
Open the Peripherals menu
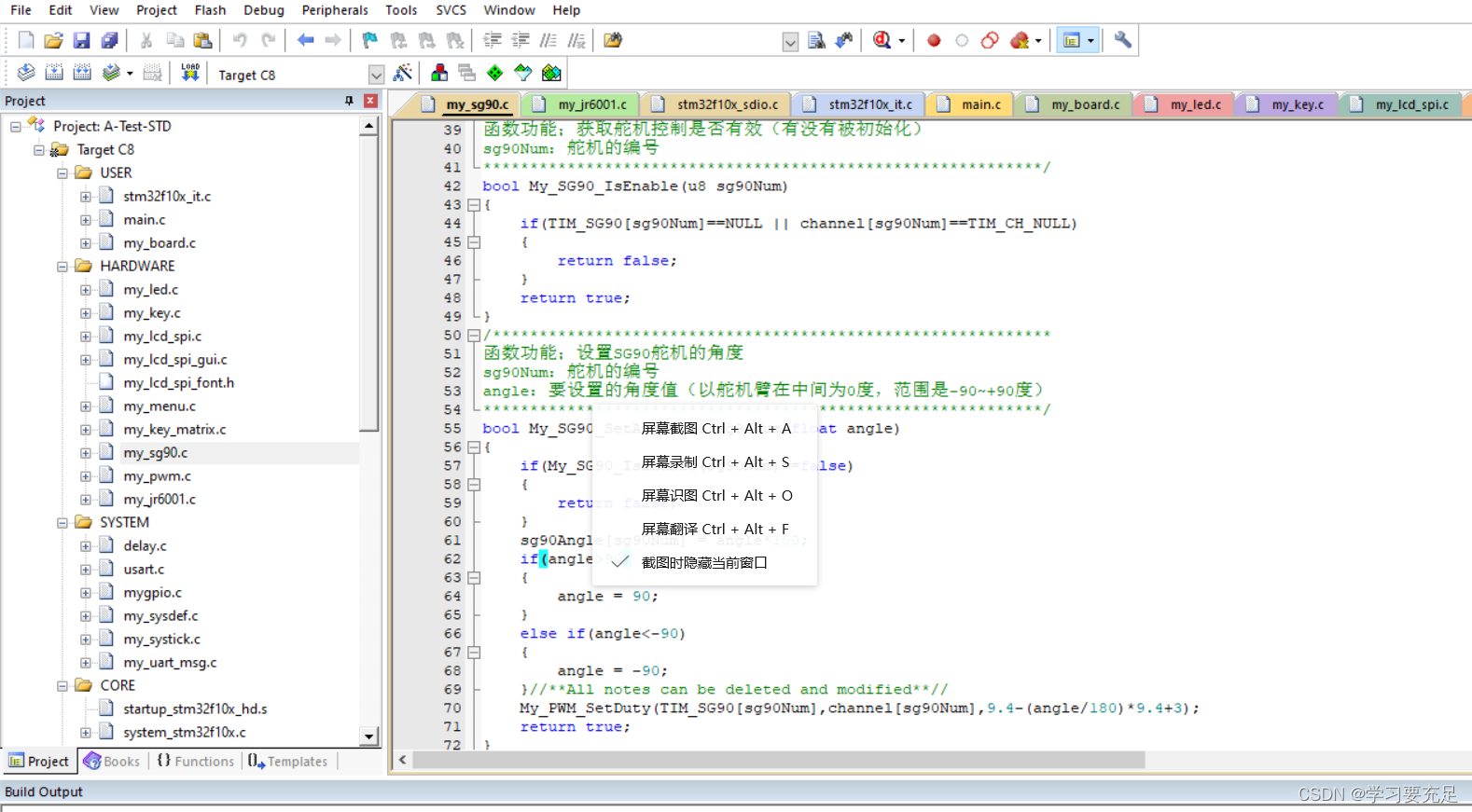pyautogui.click(x=335, y=10)
